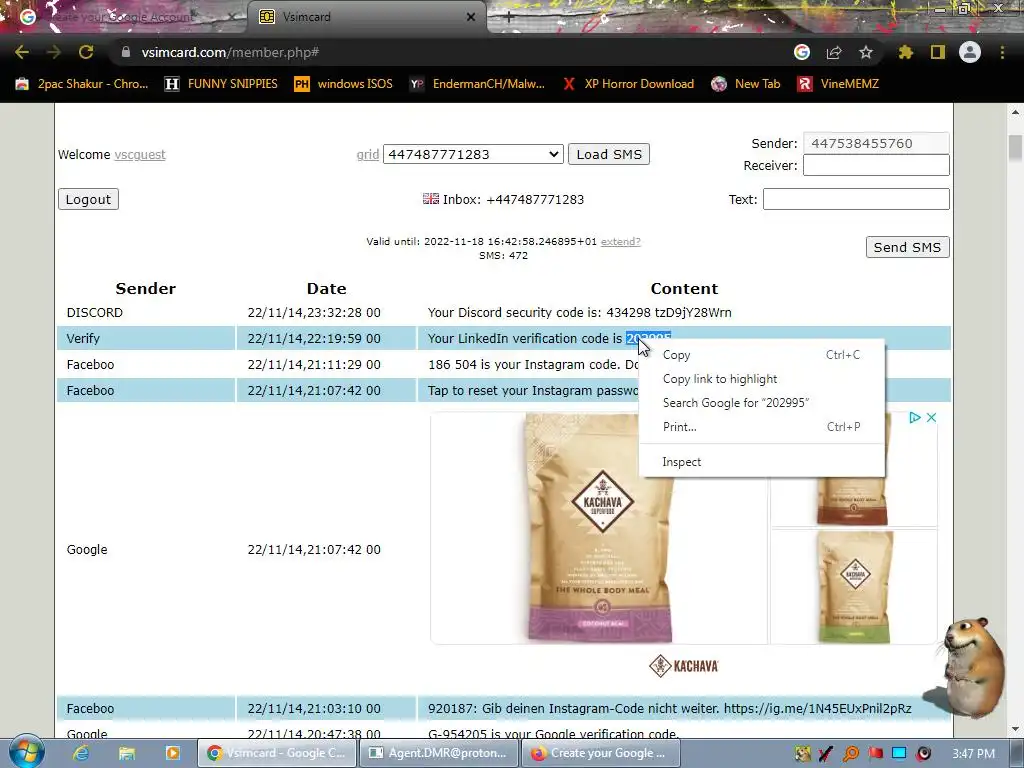Screen dimensions: 1024x768
Task: Select the Vsimcard tab
Action: pos(366,17)
